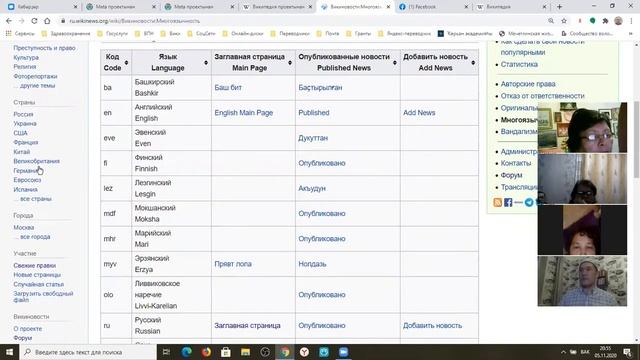Sort table by Опубликованные новости column

(x=395, y=62)
